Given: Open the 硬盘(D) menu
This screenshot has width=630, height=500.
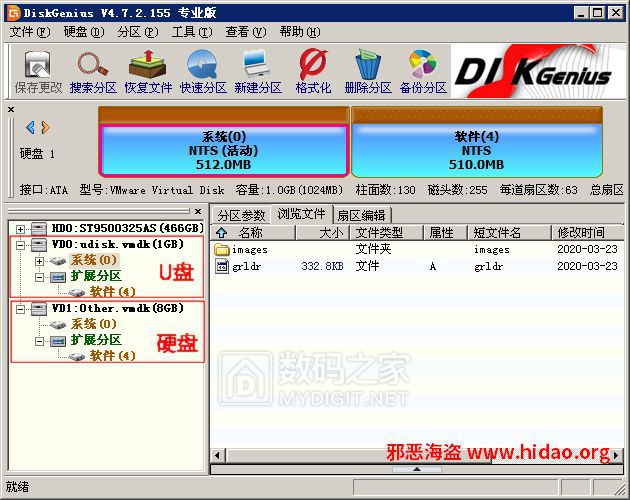Looking at the screenshot, I should [x=84, y=32].
